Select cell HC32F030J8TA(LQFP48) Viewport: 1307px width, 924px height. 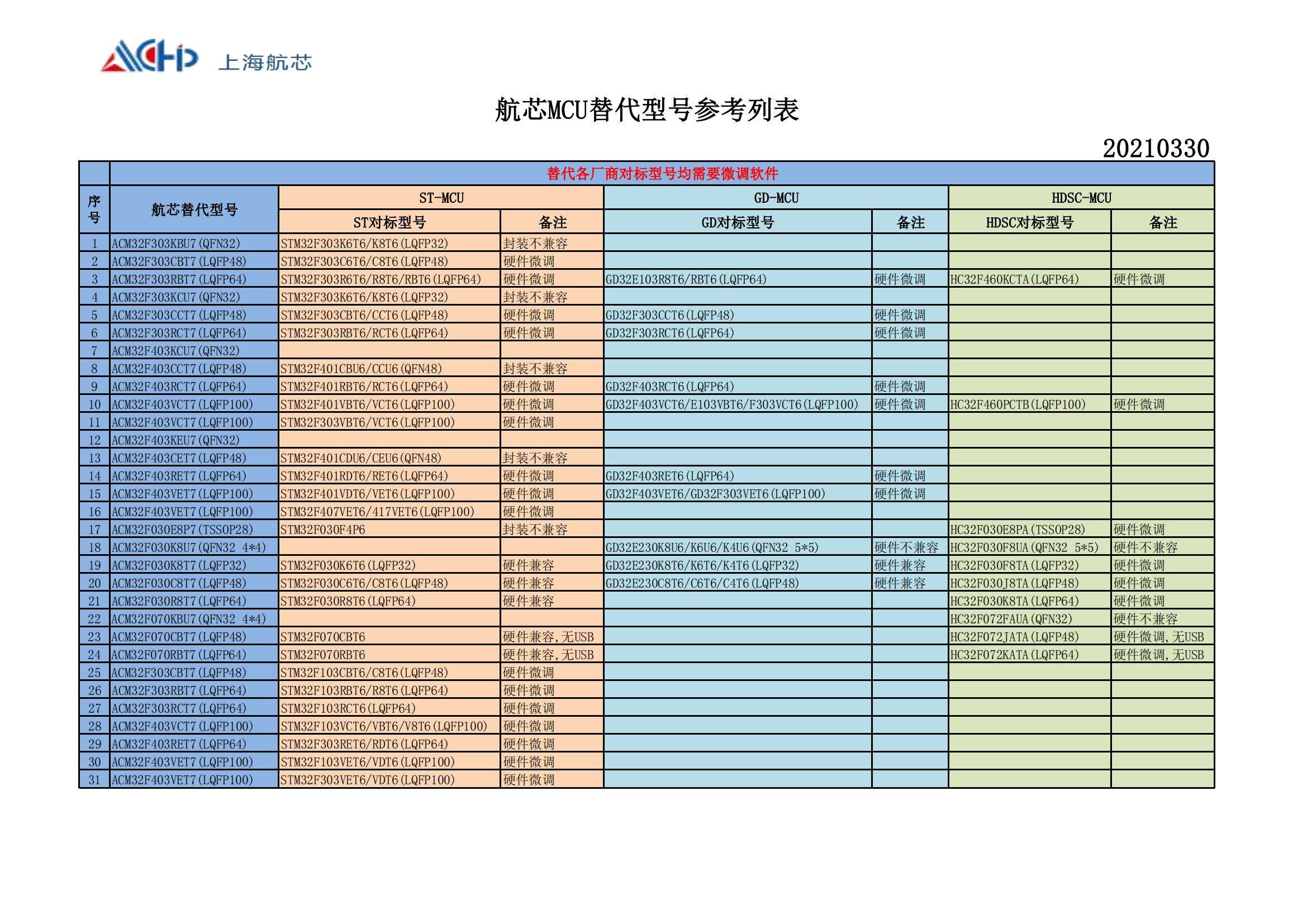pos(1030,583)
